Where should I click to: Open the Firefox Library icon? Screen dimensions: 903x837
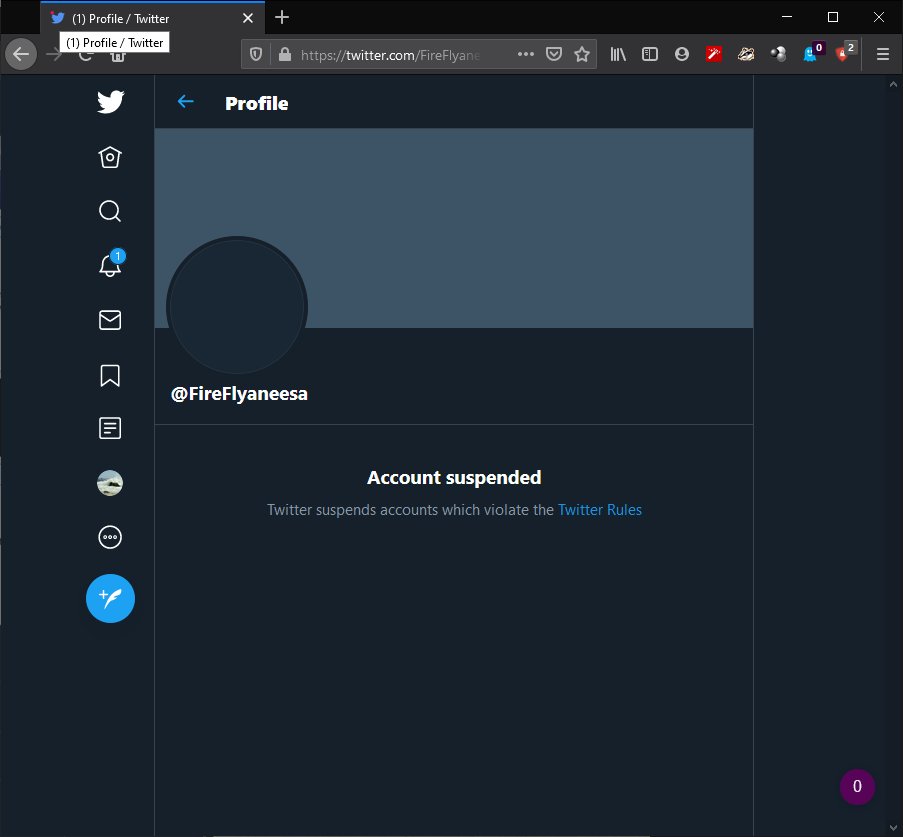(618, 54)
